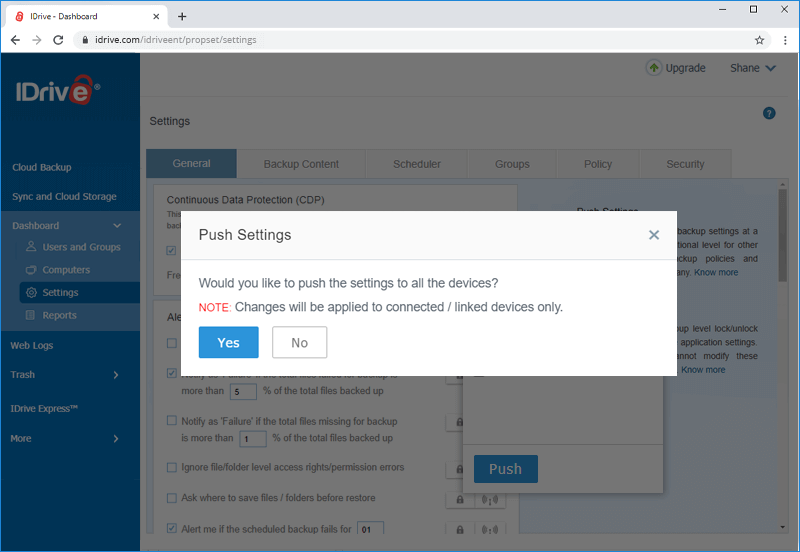Open the help question mark icon
The height and width of the screenshot is (552, 800).
(769, 113)
